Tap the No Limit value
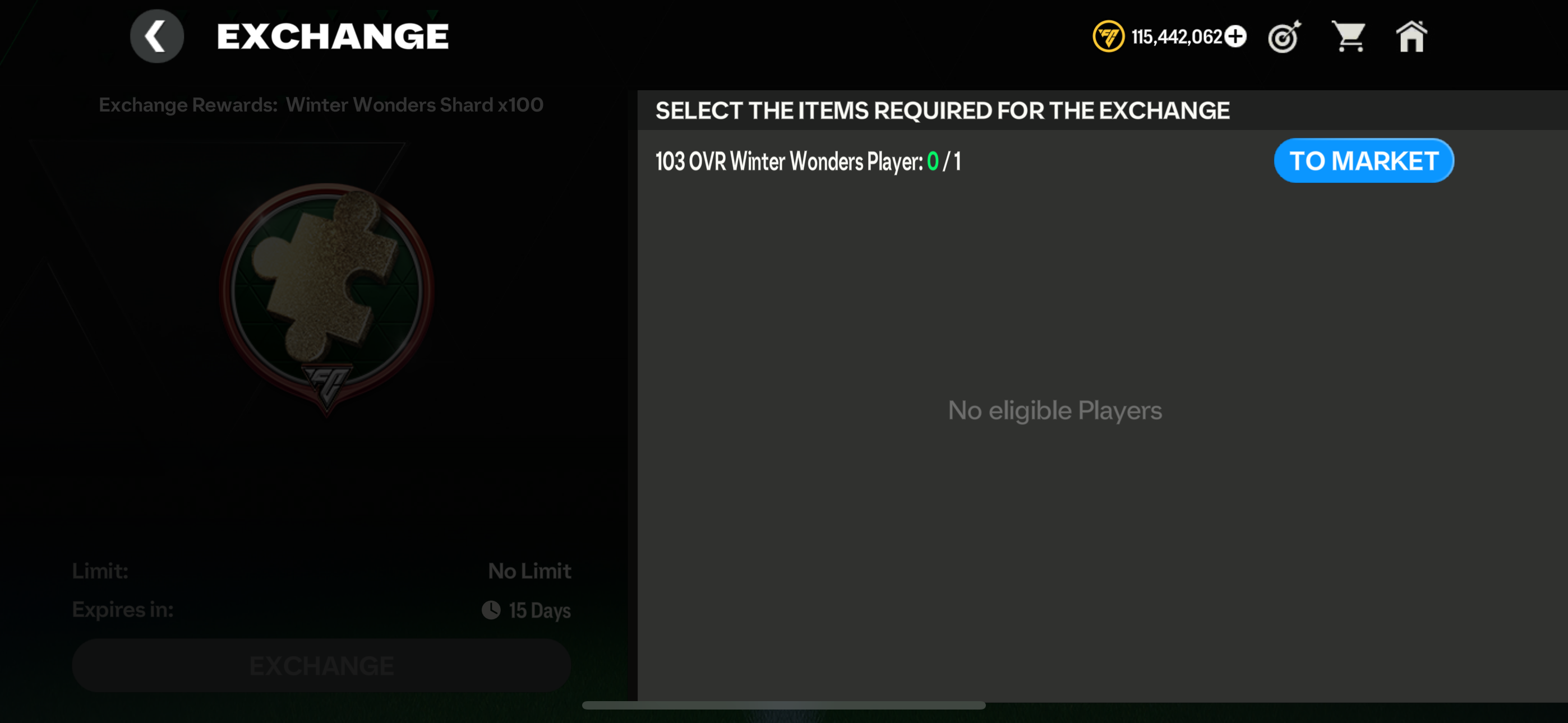Image resolution: width=1568 pixels, height=723 pixels. click(x=529, y=571)
